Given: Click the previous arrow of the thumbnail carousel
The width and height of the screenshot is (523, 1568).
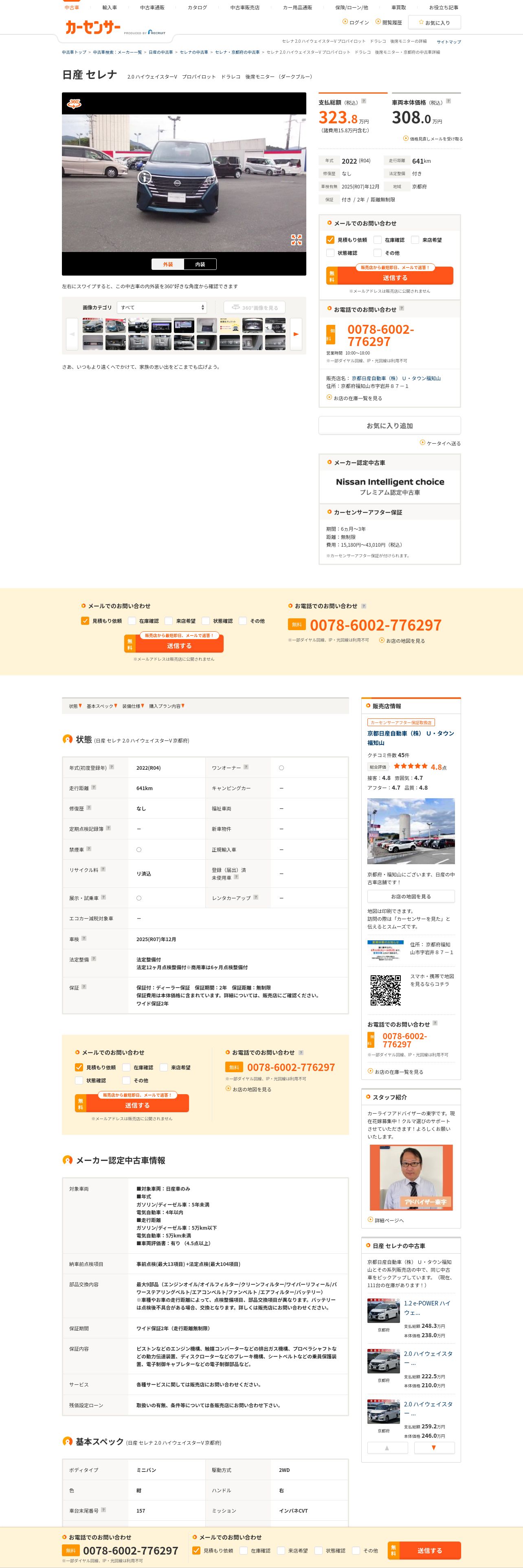Looking at the screenshot, I should tap(72, 334).
